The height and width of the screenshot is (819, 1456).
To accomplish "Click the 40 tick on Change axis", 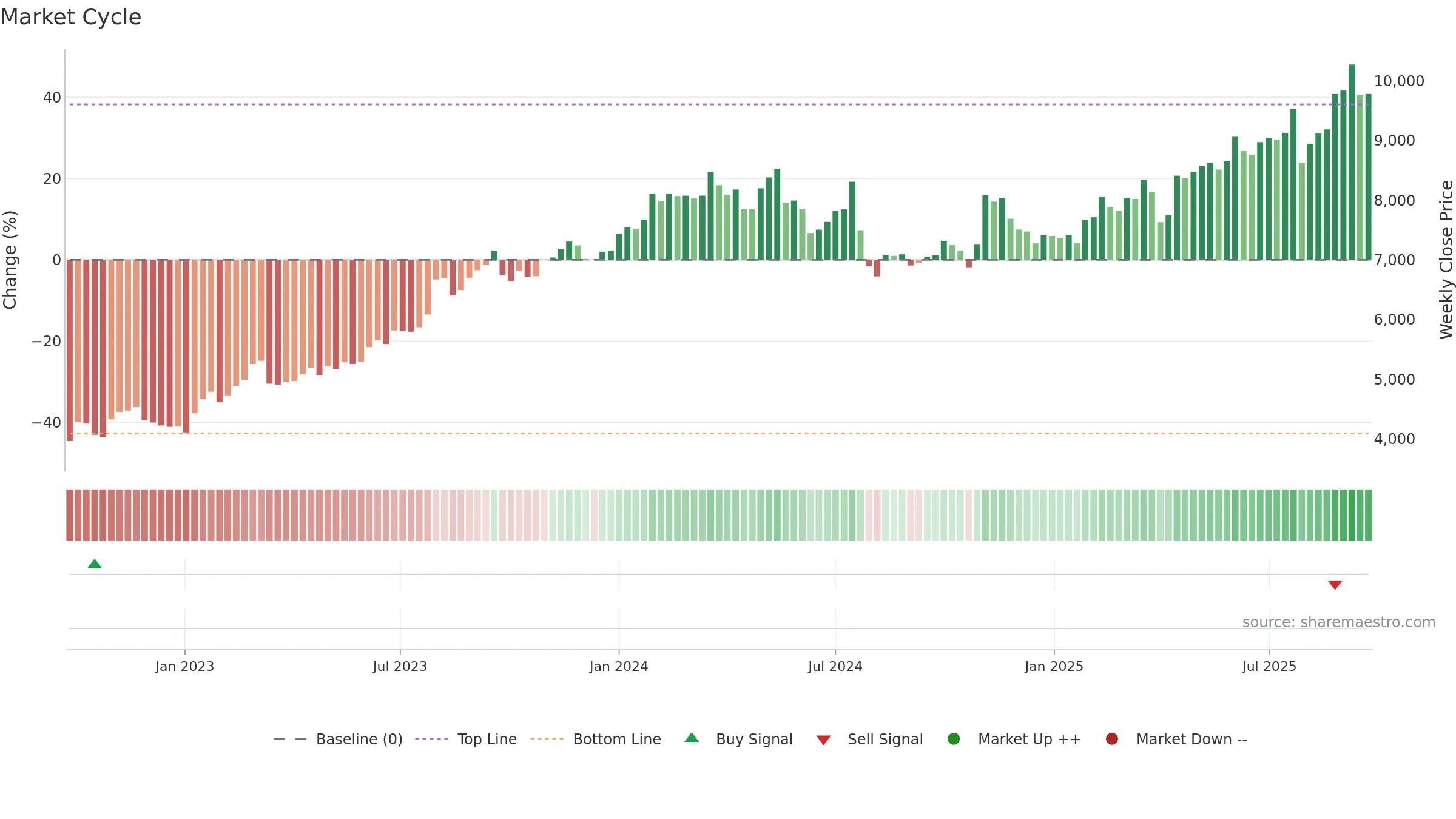I will (52, 98).
